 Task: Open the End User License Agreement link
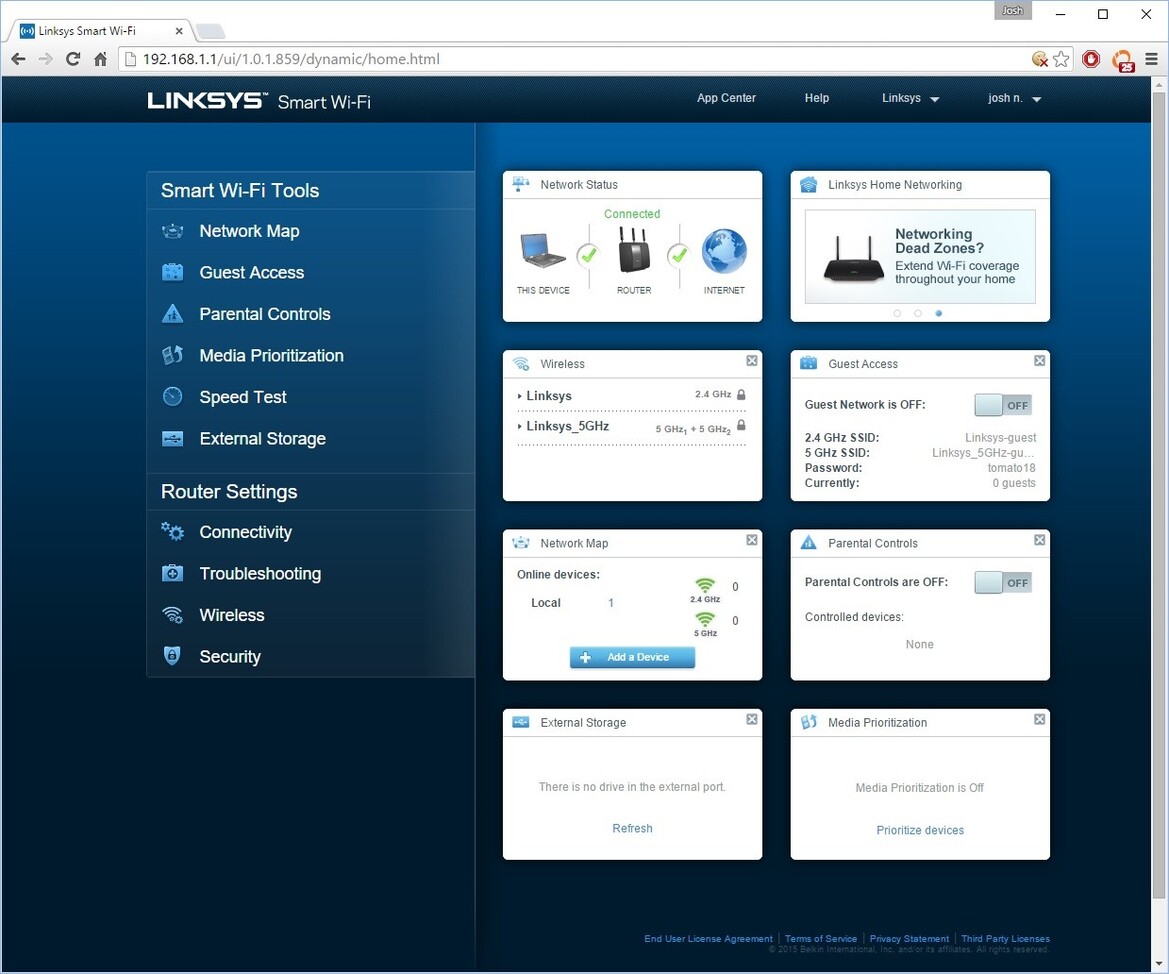pyautogui.click(x=708, y=939)
